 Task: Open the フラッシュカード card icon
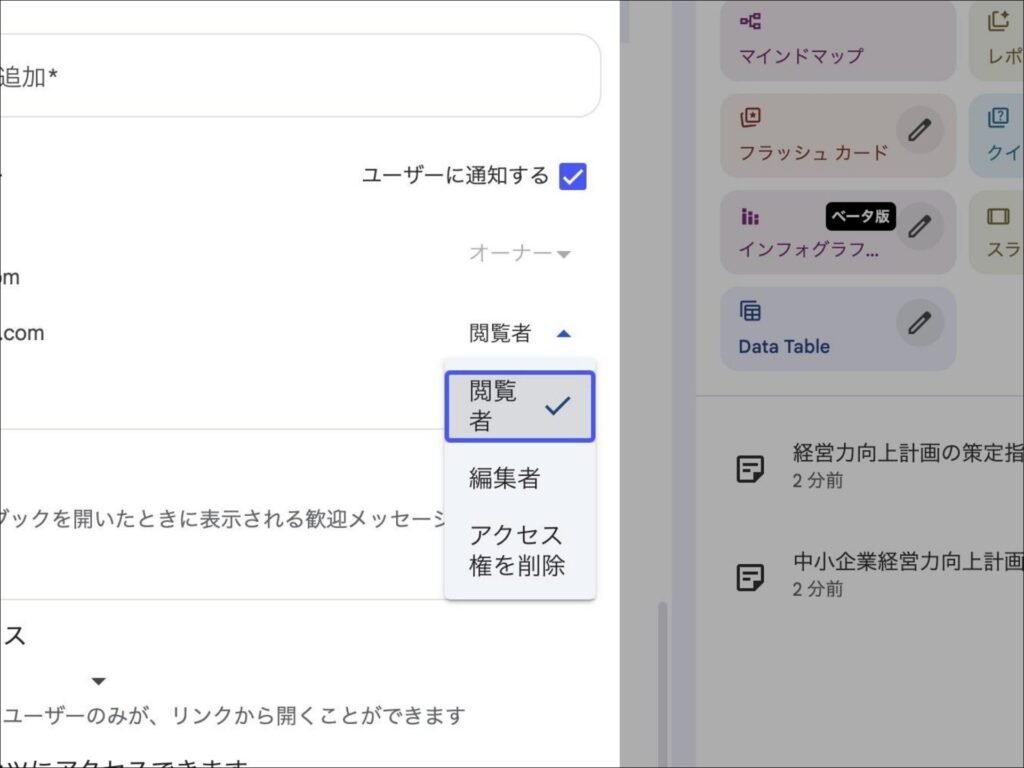click(751, 117)
